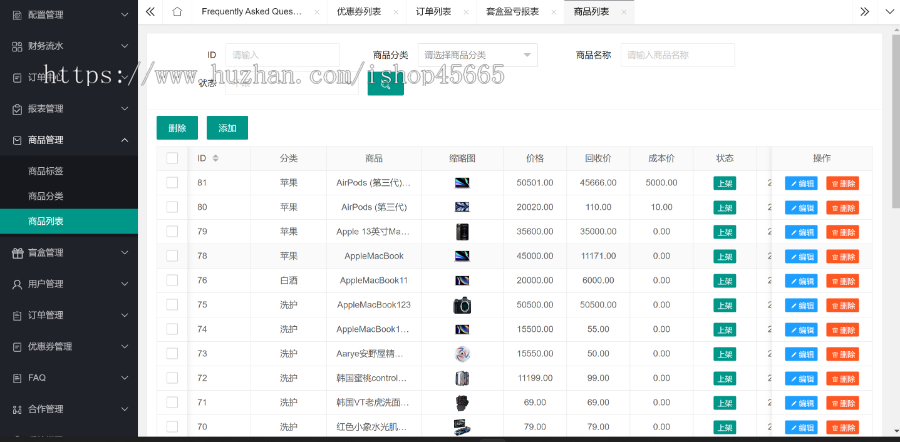Click the home icon tab
Image resolution: width=900 pixels, height=442 pixels.
pyautogui.click(x=177, y=11)
